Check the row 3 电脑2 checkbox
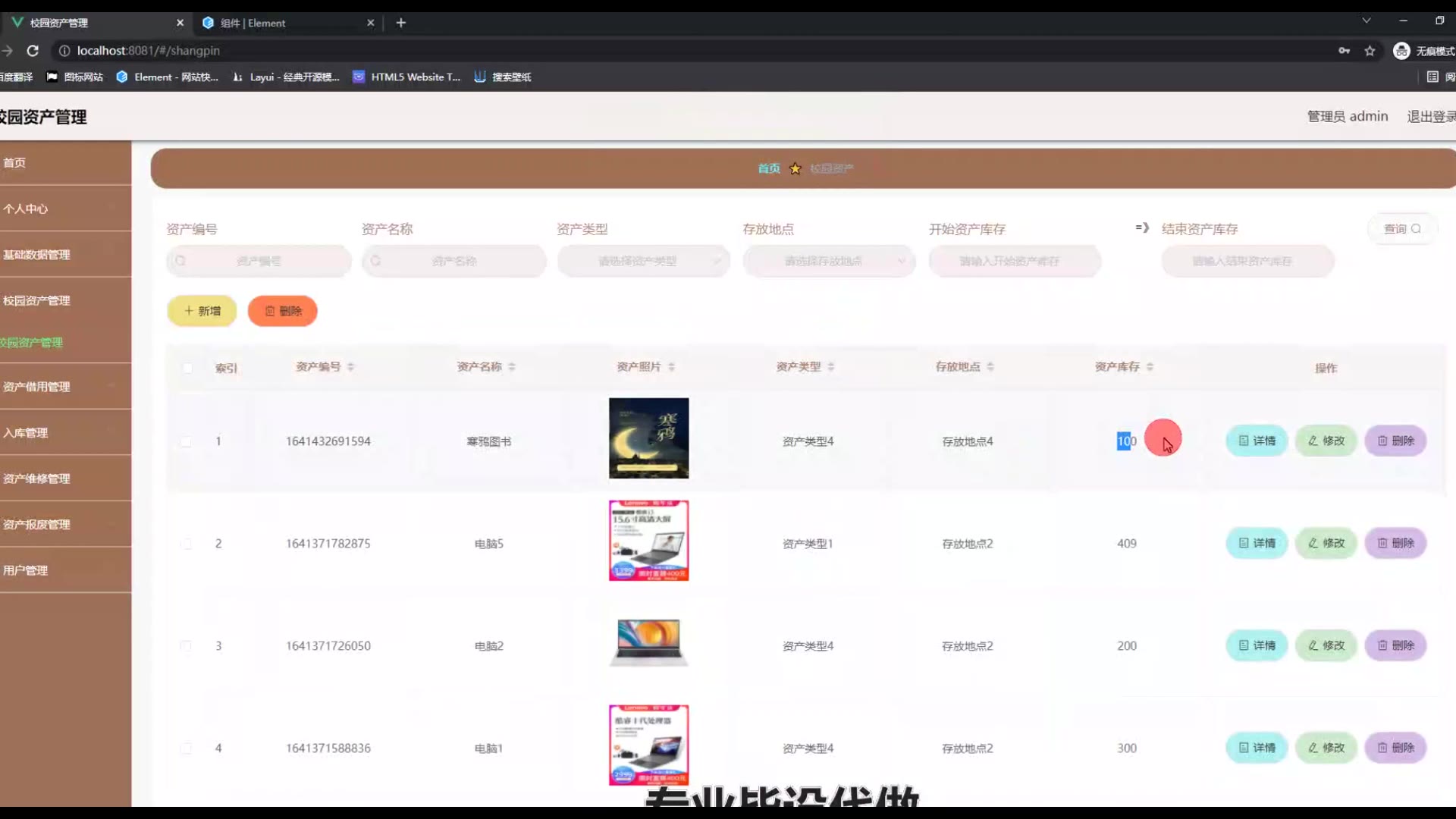 click(186, 646)
